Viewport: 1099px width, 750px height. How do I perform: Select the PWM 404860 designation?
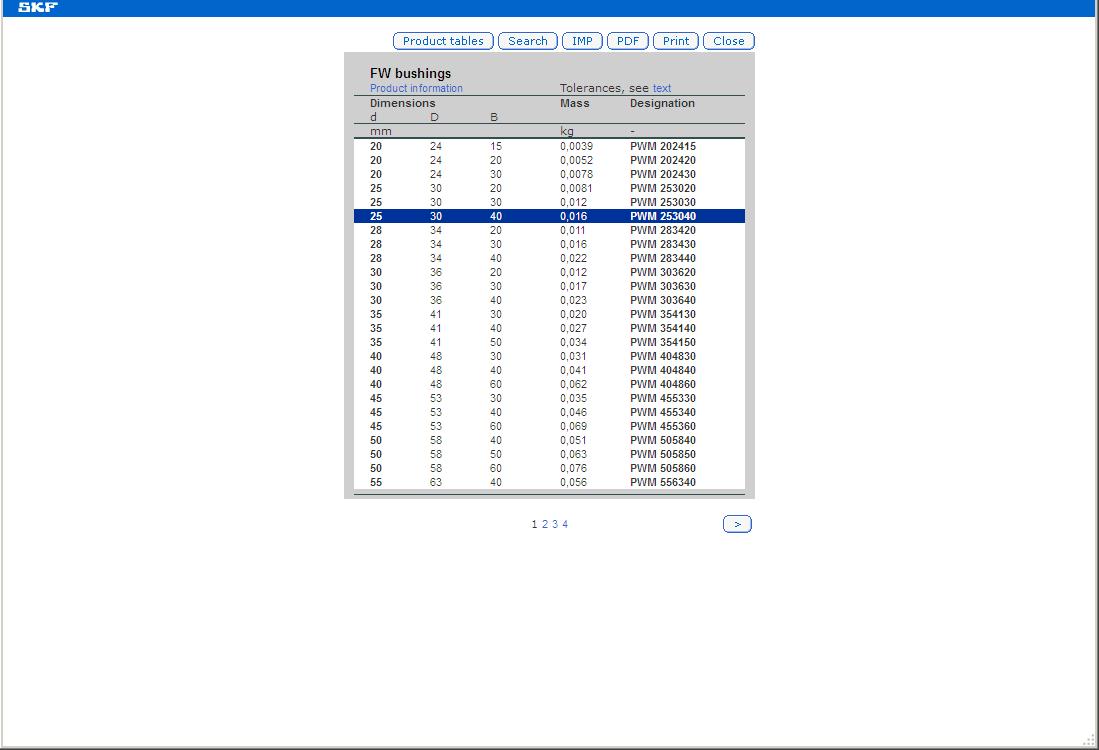click(x=662, y=384)
